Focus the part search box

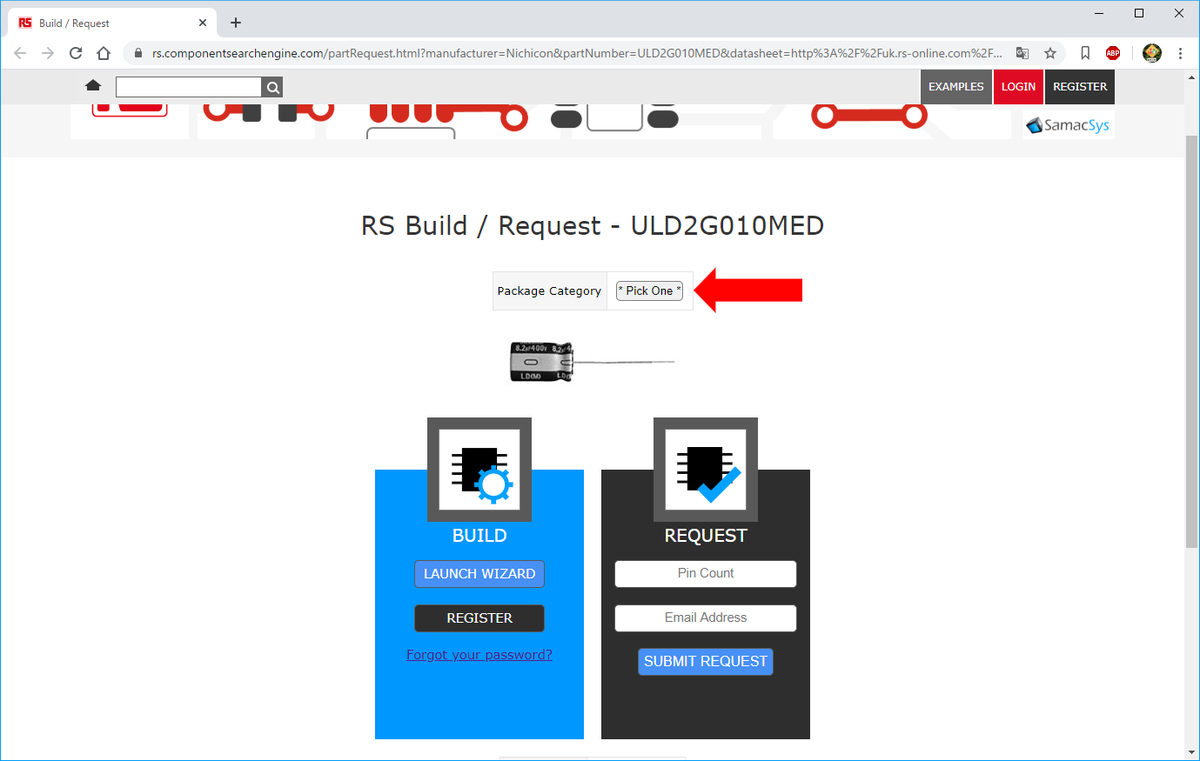click(x=188, y=87)
